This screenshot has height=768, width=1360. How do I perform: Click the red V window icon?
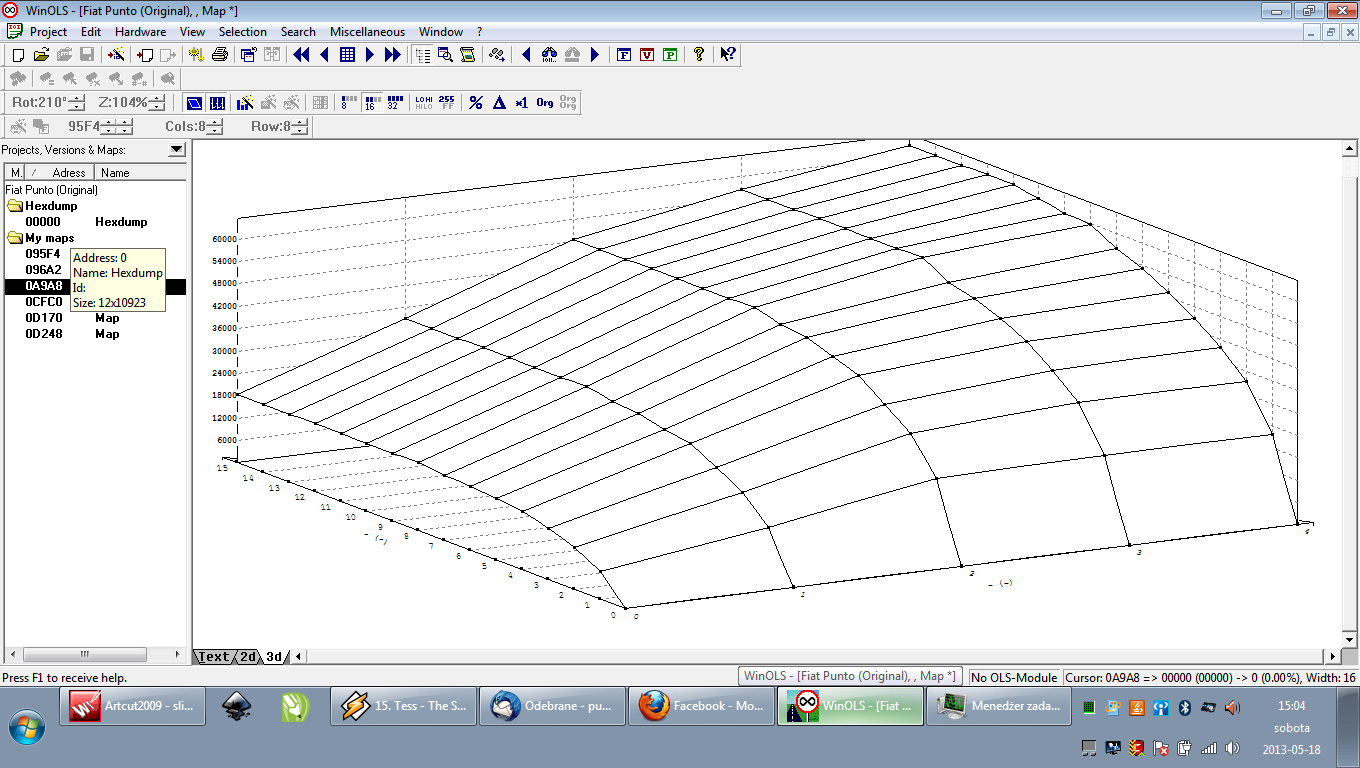pos(647,55)
